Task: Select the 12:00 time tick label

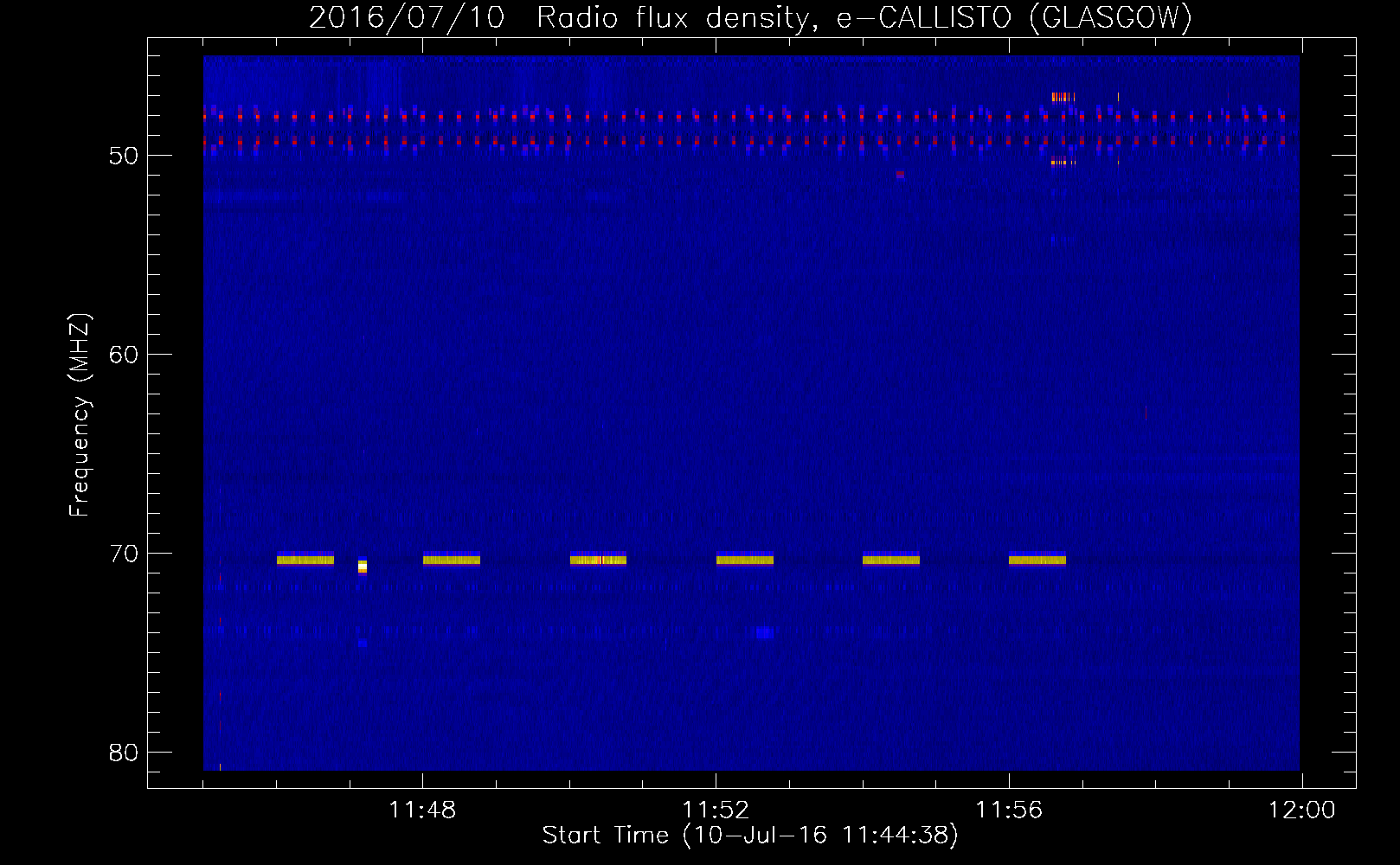Action: click(x=1302, y=811)
